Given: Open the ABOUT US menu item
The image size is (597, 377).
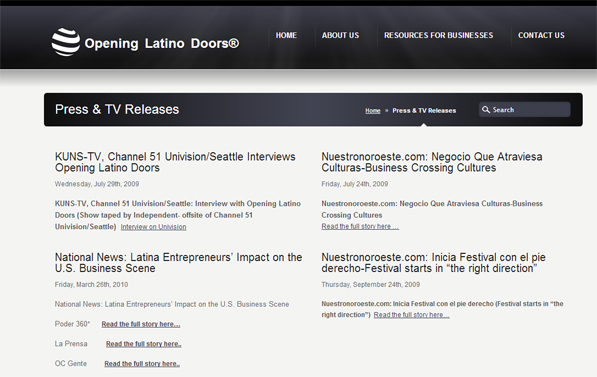Looking at the screenshot, I should (x=340, y=35).
